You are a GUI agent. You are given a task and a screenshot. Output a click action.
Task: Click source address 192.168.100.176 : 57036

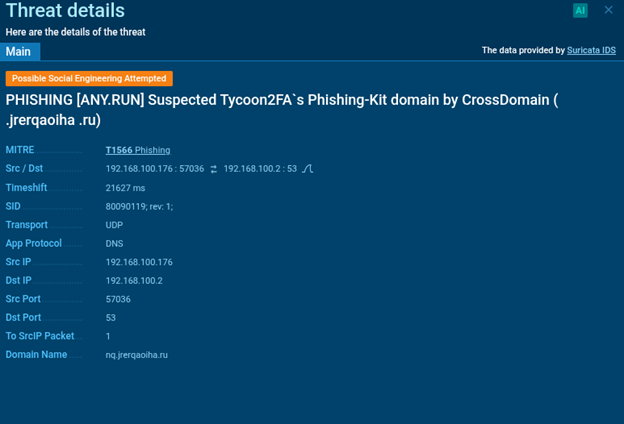[155, 169]
